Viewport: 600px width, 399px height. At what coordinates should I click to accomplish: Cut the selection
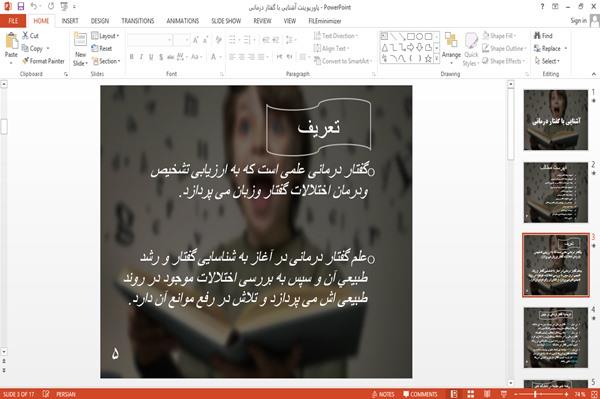[31, 36]
